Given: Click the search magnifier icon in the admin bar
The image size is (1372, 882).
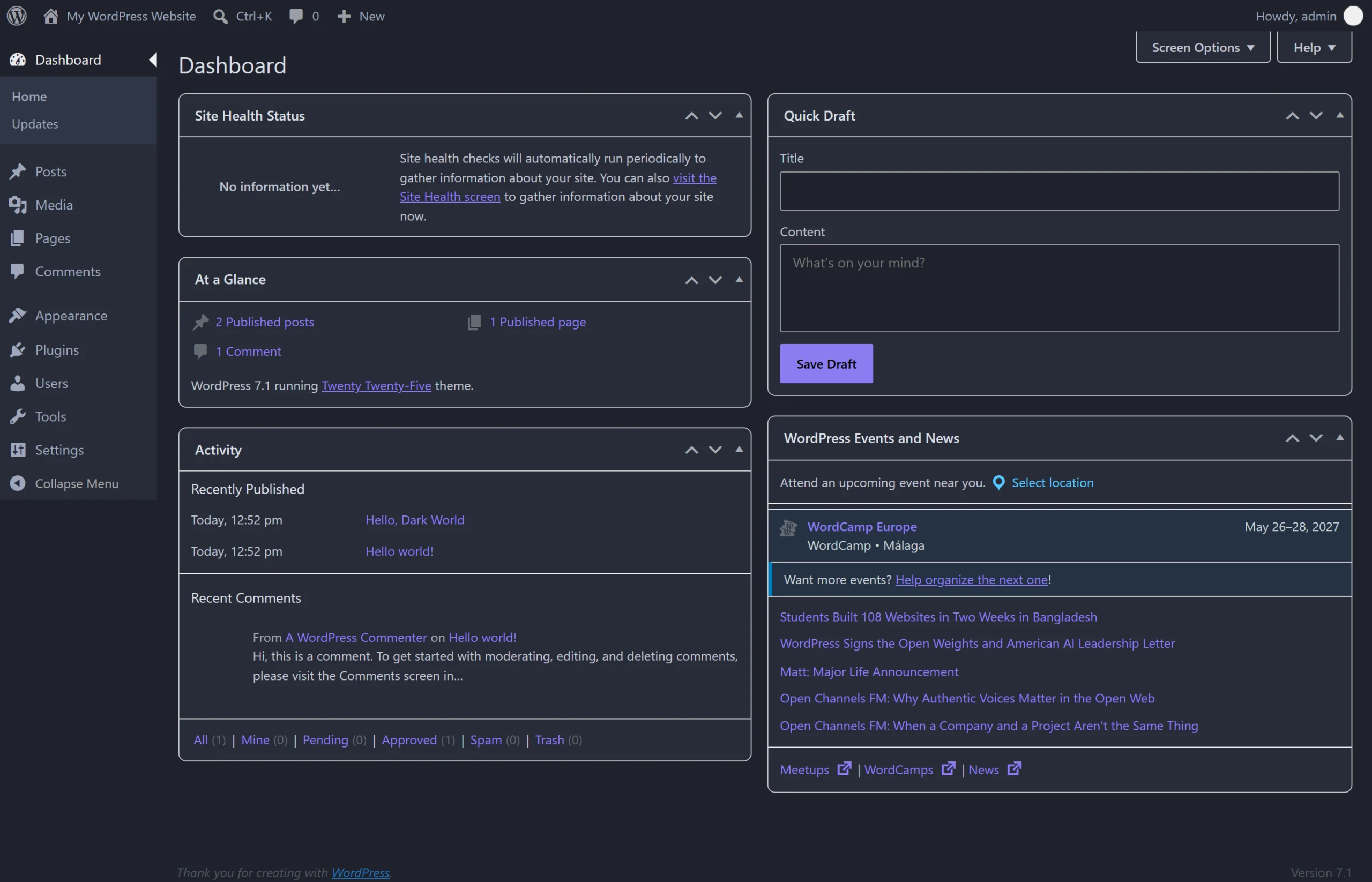Looking at the screenshot, I should (x=220, y=16).
